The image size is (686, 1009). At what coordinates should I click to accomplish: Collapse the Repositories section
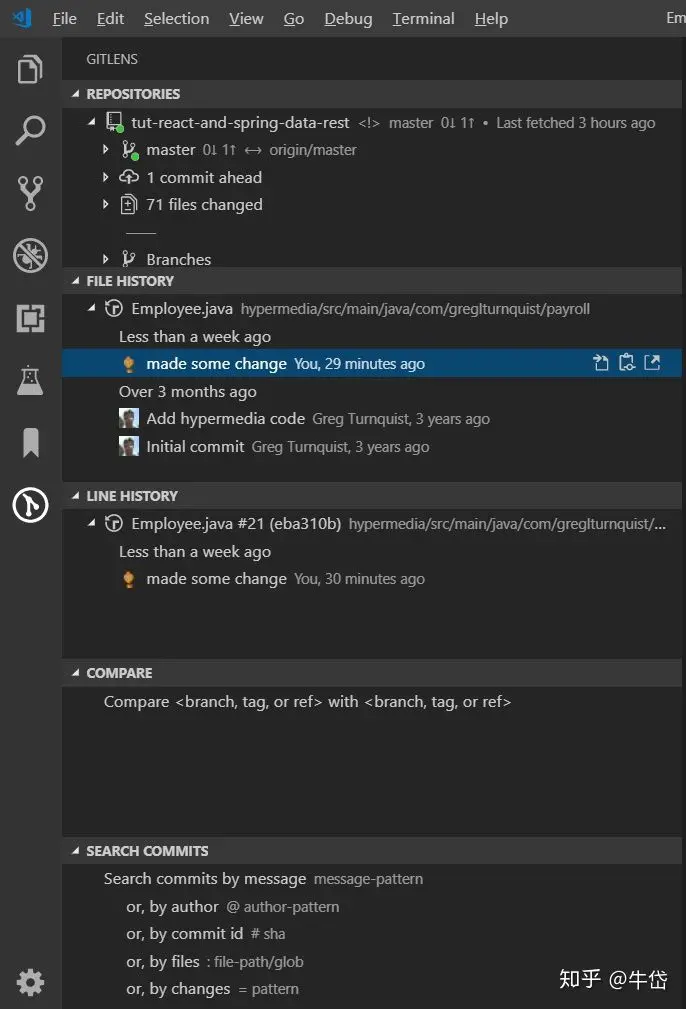coord(75,94)
